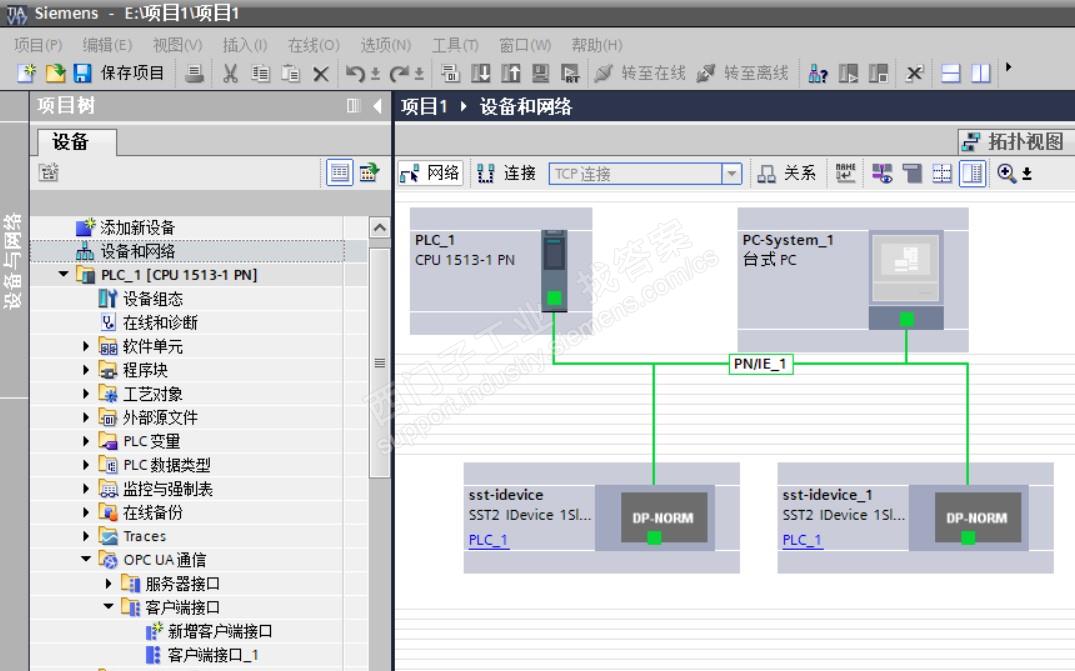Delete selection with the X icon
This screenshot has height=671, width=1075.
(x=321, y=73)
